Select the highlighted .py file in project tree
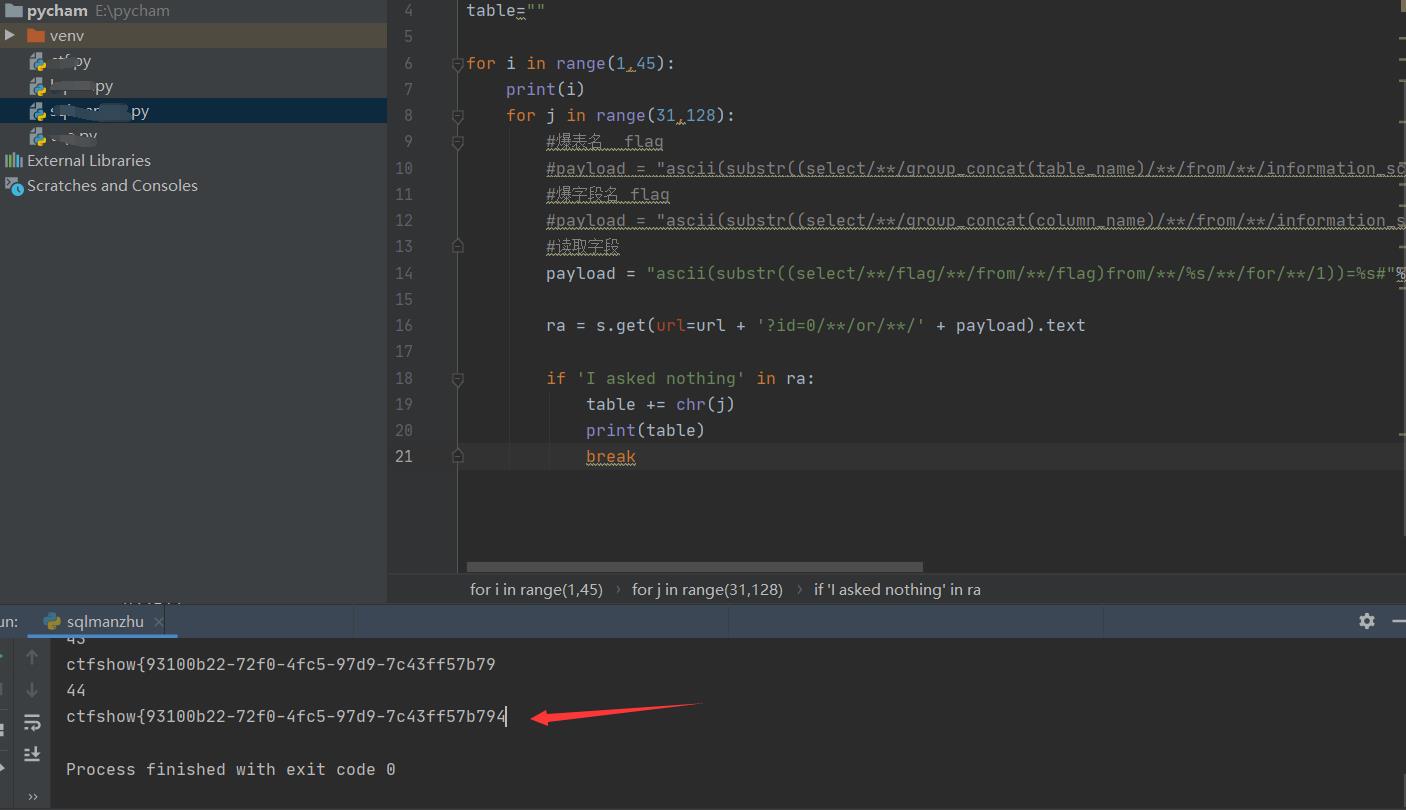Image resolution: width=1406 pixels, height=810 pixels. coord(193,111)
